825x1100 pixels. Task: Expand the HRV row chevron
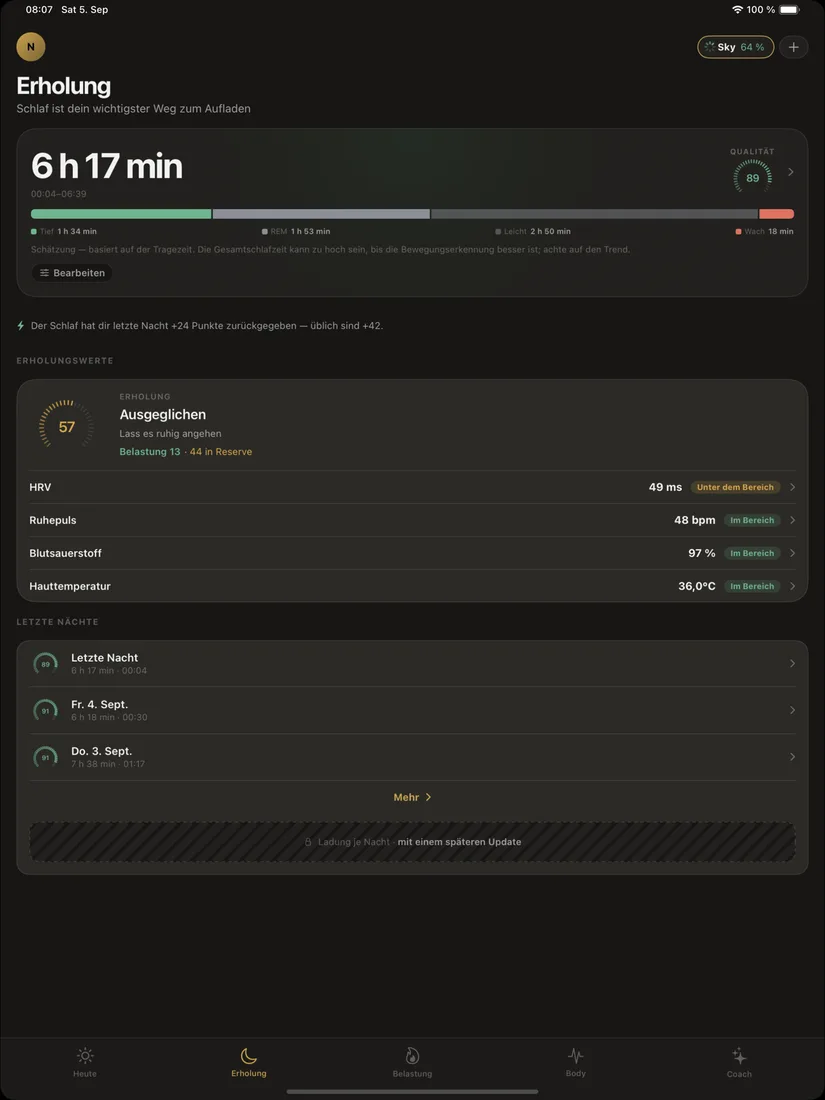(x=792, y=487)
